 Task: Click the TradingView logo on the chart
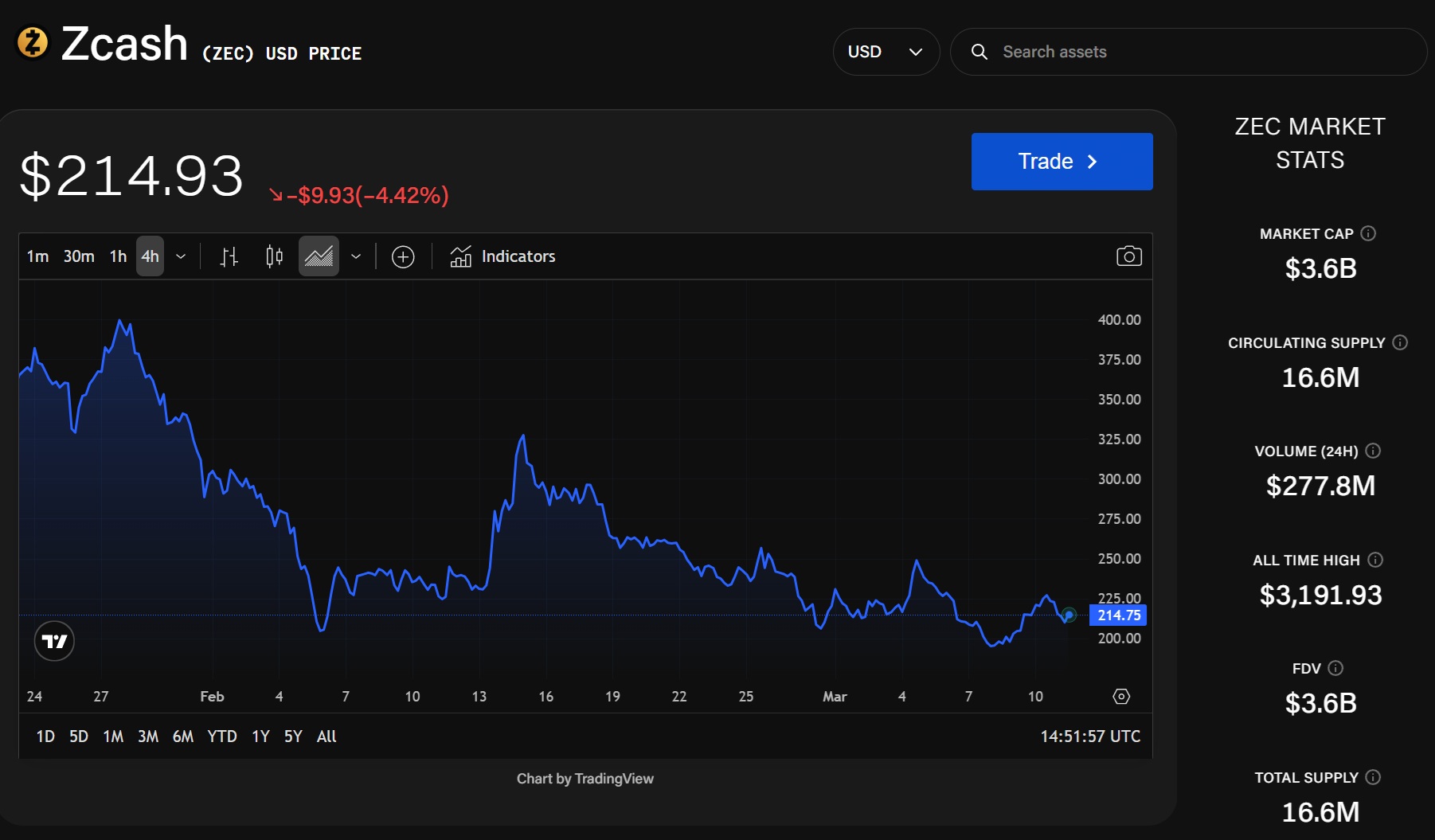click(x=54, y=641)
